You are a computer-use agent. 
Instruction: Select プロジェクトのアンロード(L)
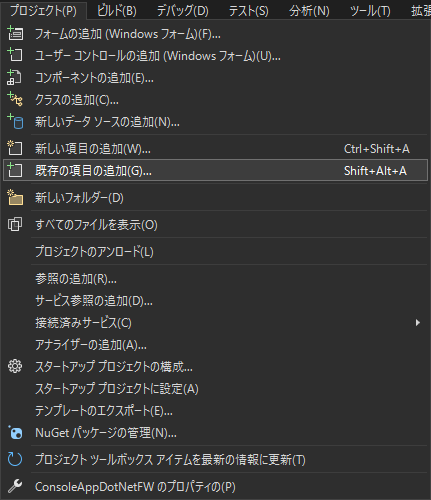(215, 251)
